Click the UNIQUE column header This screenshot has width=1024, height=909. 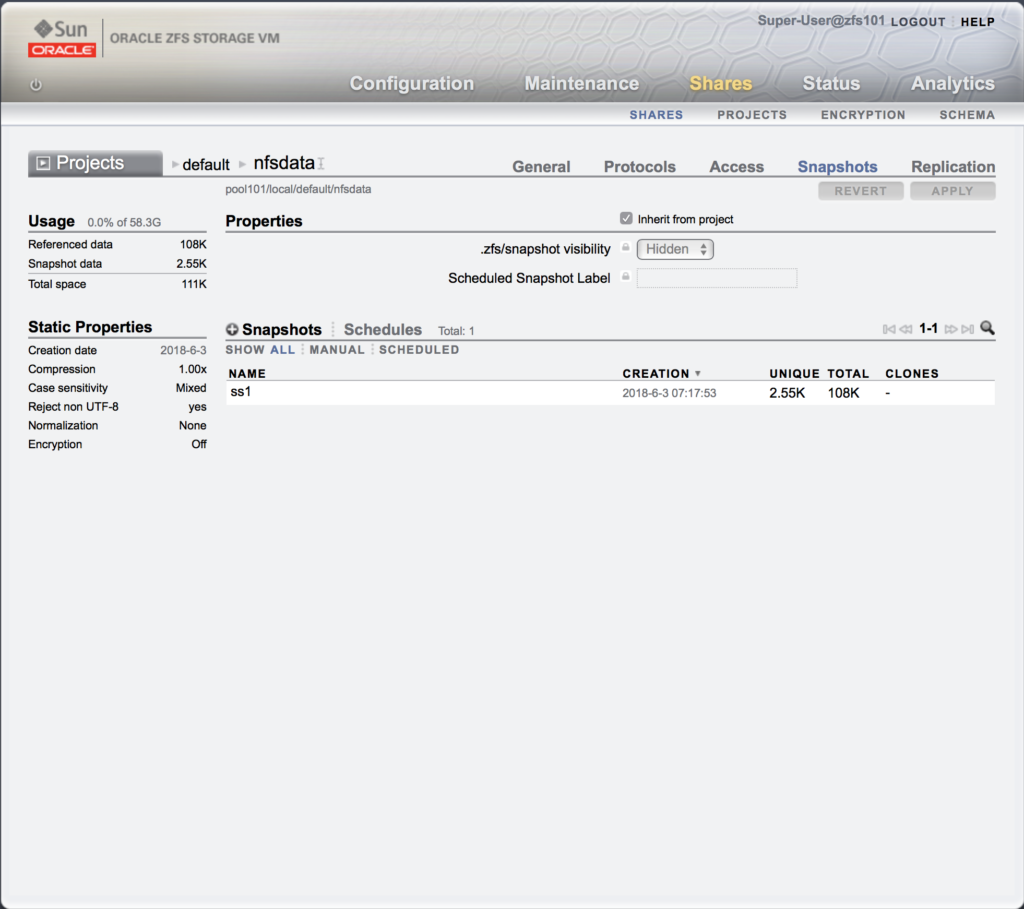tap(794, 374)
